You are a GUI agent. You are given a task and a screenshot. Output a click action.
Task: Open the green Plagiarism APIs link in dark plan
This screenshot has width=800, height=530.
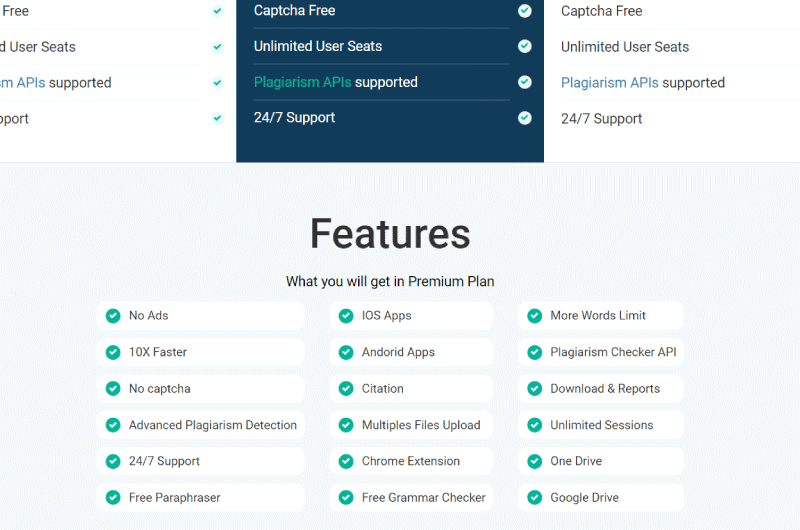pos(303,82)
